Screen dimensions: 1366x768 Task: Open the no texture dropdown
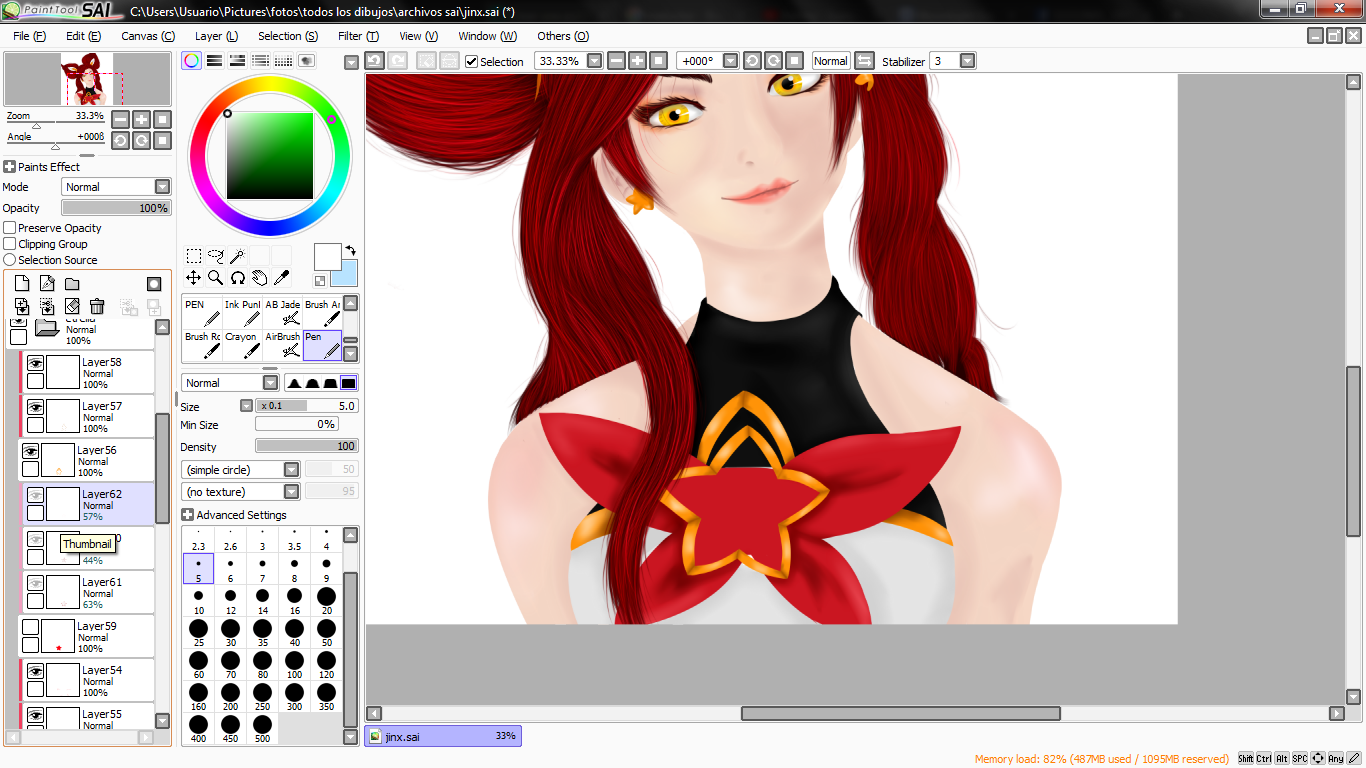click(x=241, y=492)
